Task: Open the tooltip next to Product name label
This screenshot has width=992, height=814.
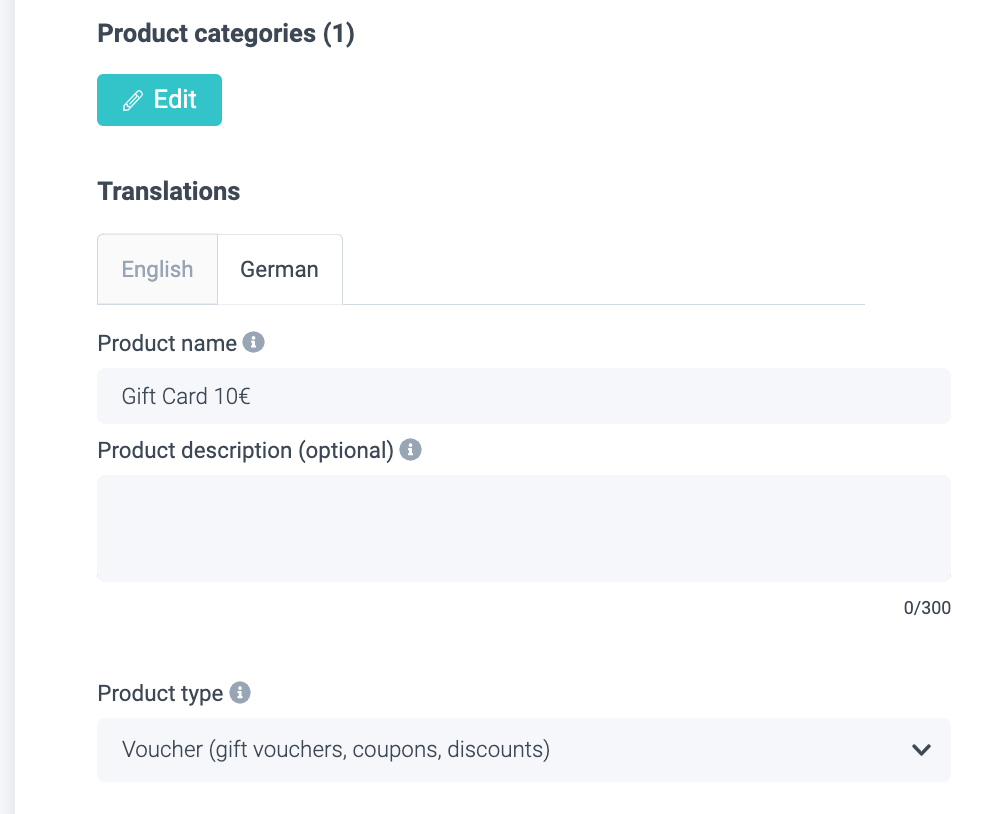Action: (x=254, y=342)
